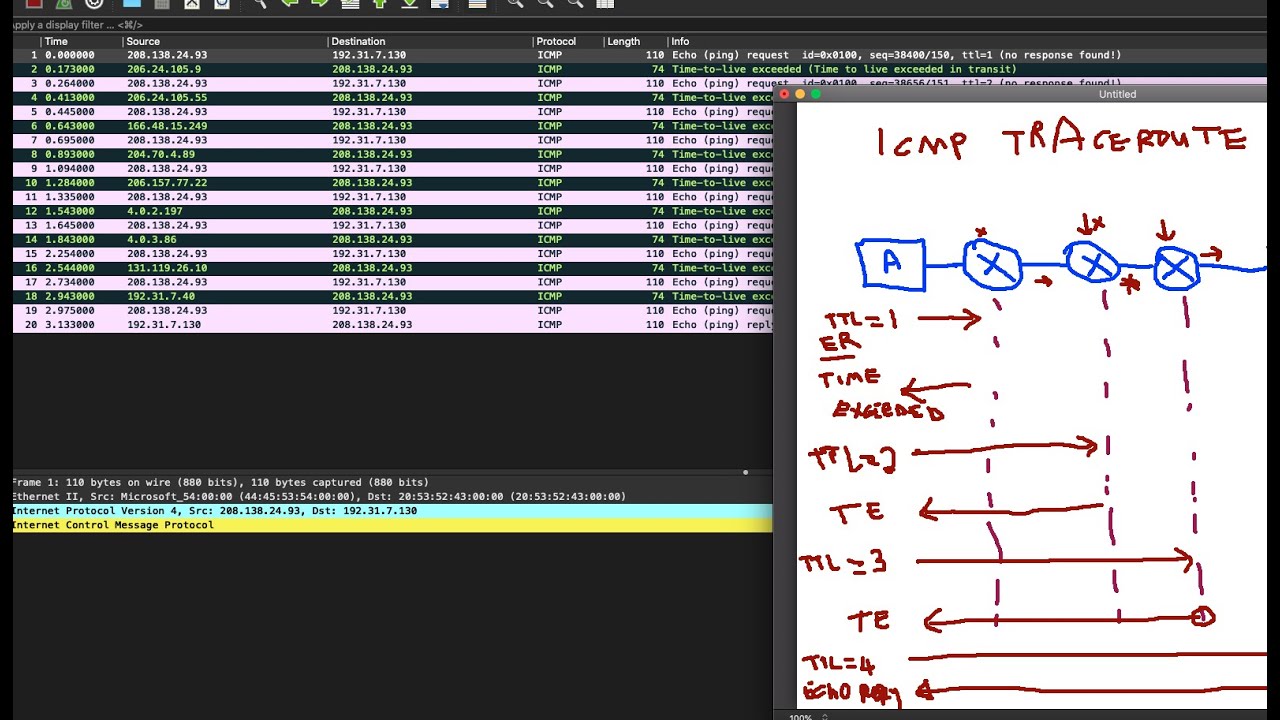
Task: Jump to last packet using down arrow icon
Action: coord(409,5)
